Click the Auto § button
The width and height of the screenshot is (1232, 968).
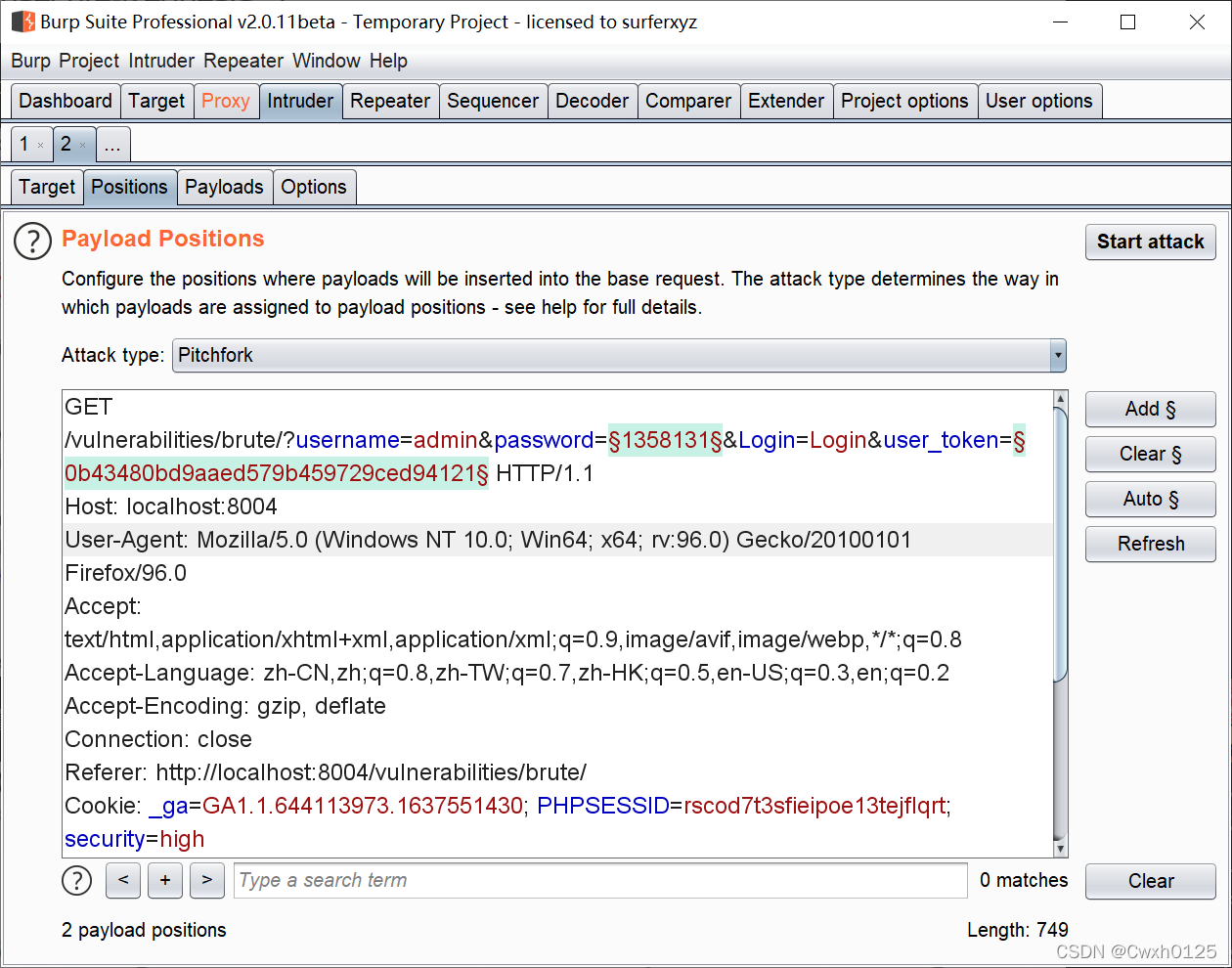click(x=1151, y=499)
